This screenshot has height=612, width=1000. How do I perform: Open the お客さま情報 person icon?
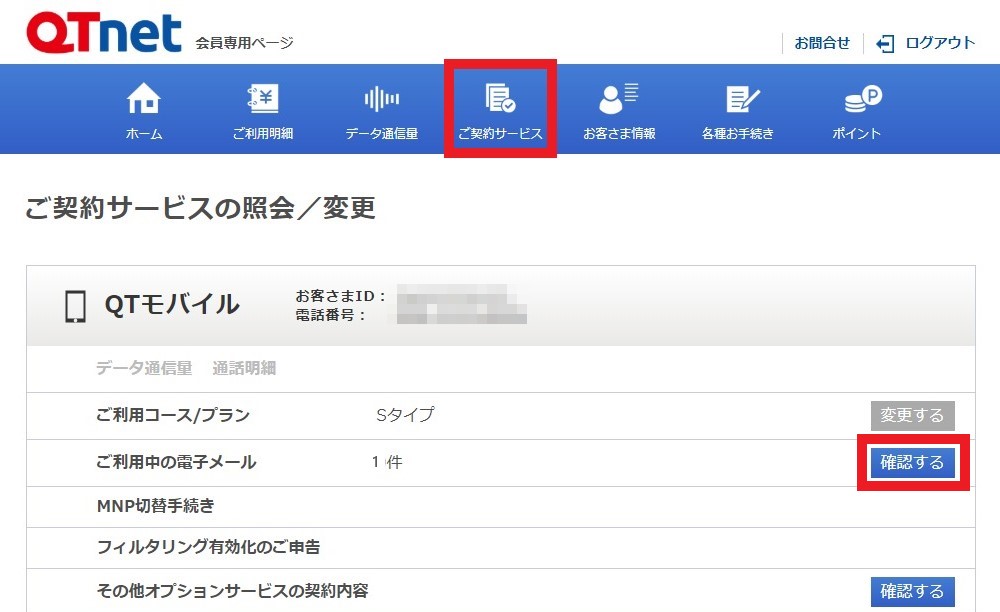619,98
